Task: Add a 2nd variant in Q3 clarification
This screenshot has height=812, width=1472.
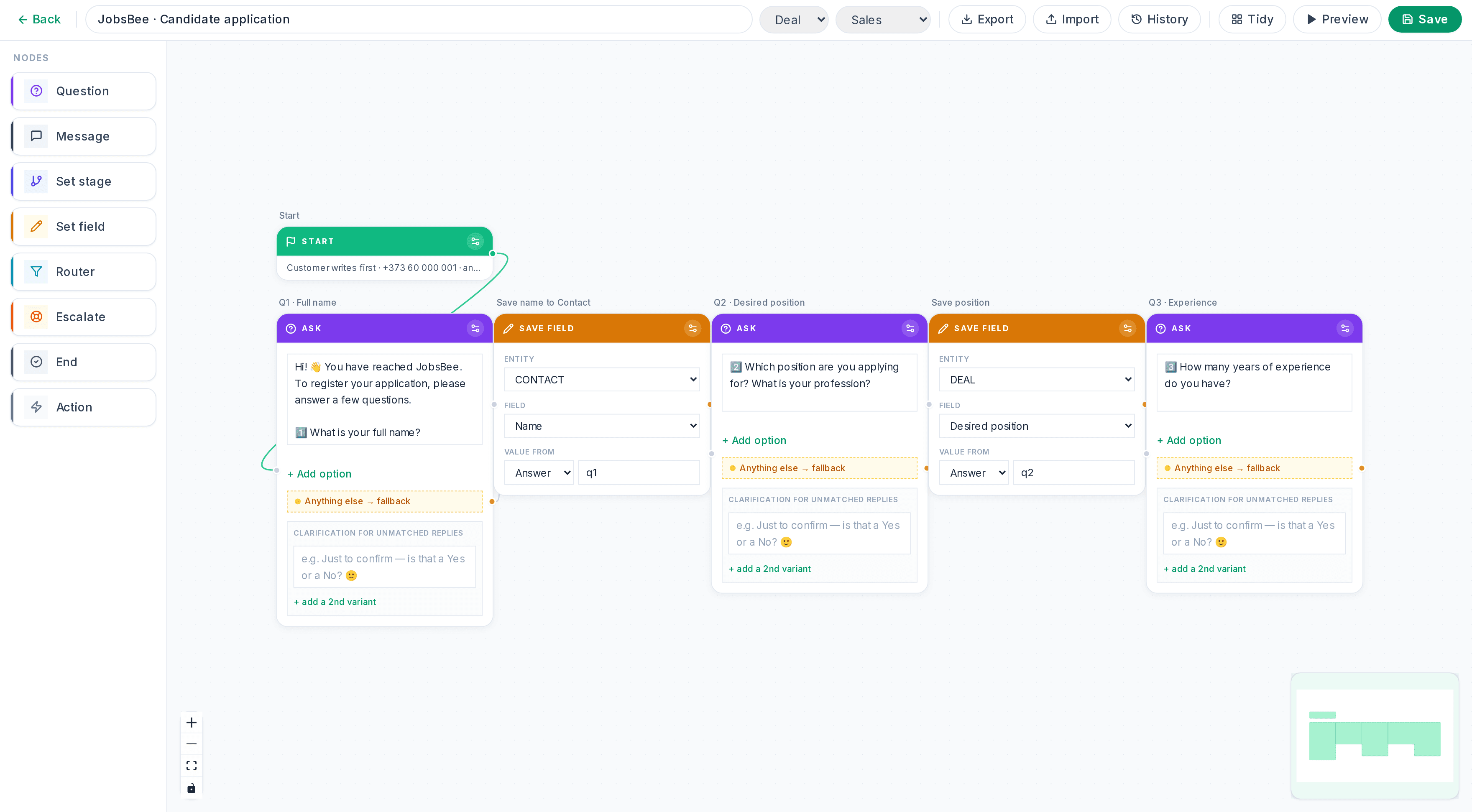Action: [x=1204, y=569]
